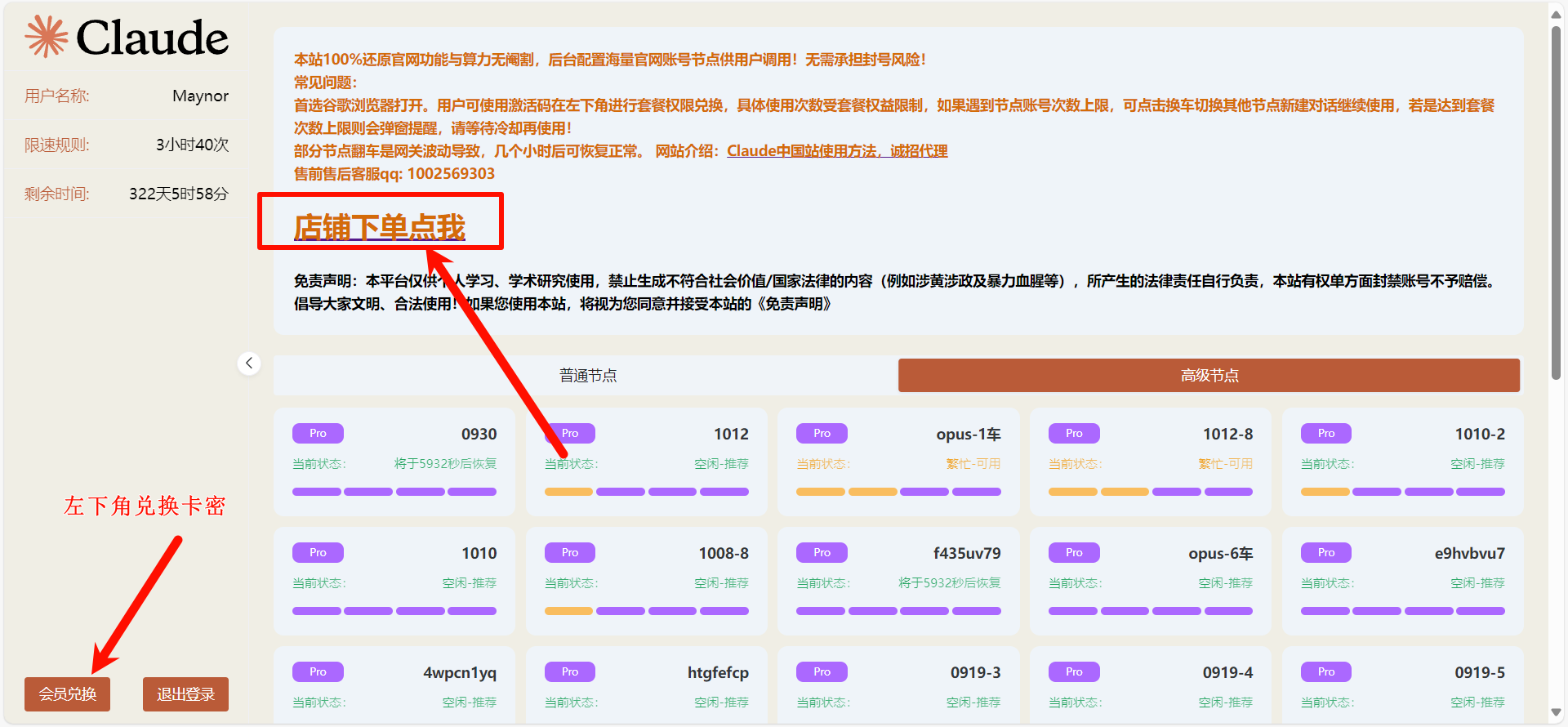Click the Pro badge on node 1010-2

(x=1326, y=433)
